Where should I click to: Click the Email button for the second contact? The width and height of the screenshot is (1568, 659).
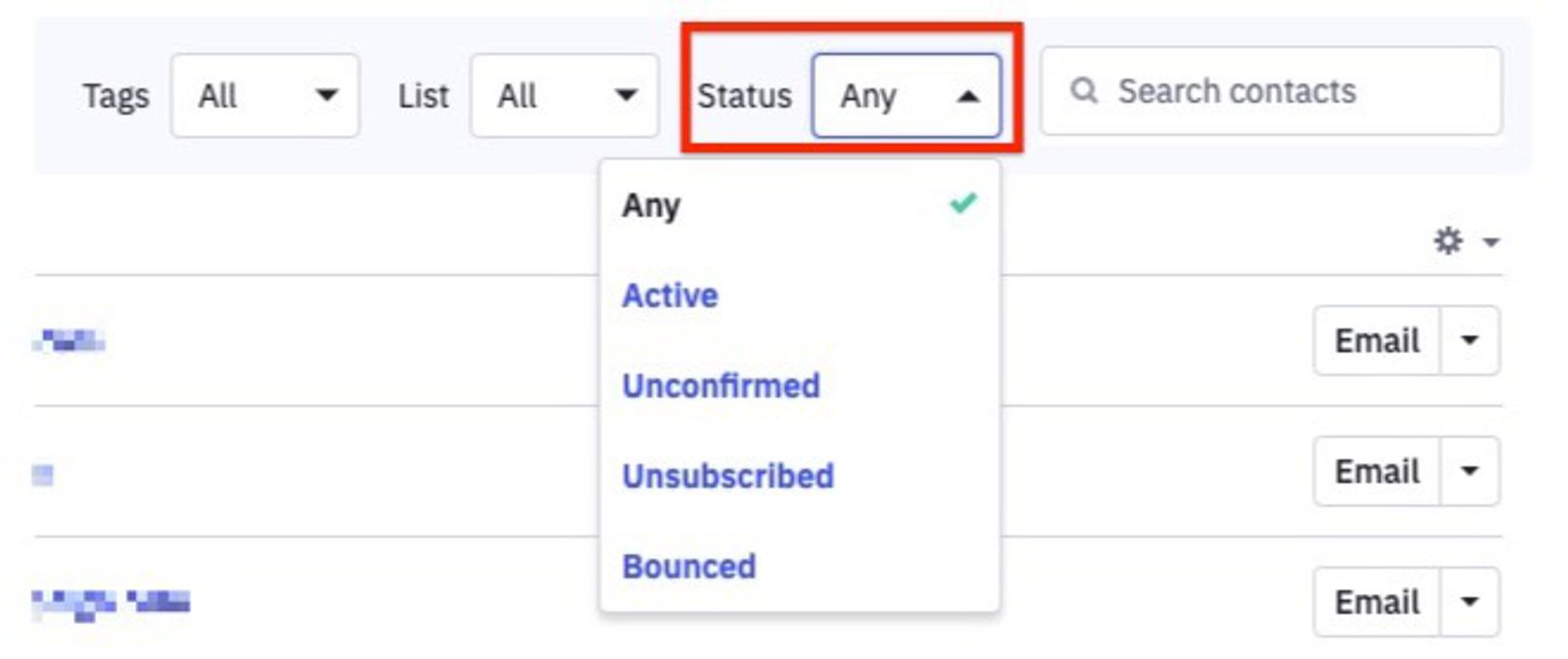pos(1377,471)
